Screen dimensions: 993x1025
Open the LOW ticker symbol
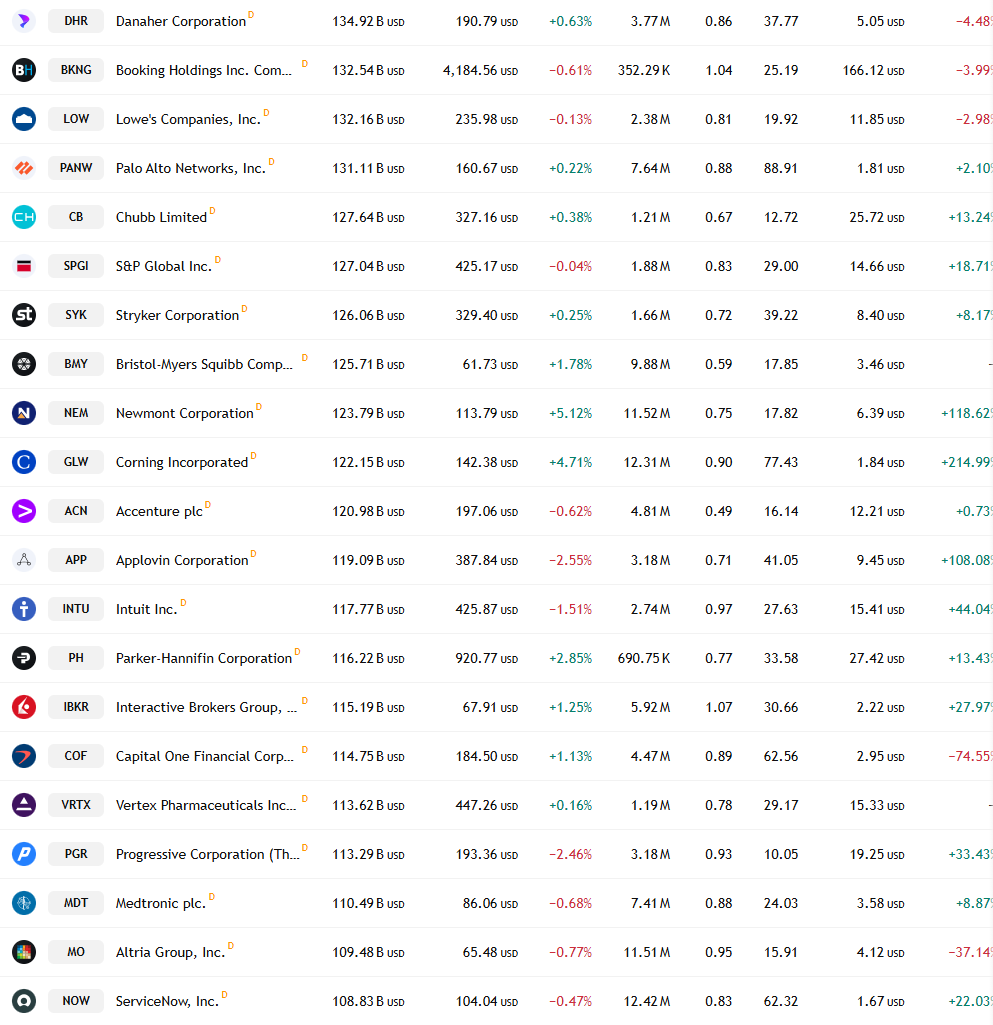[76, 119]
